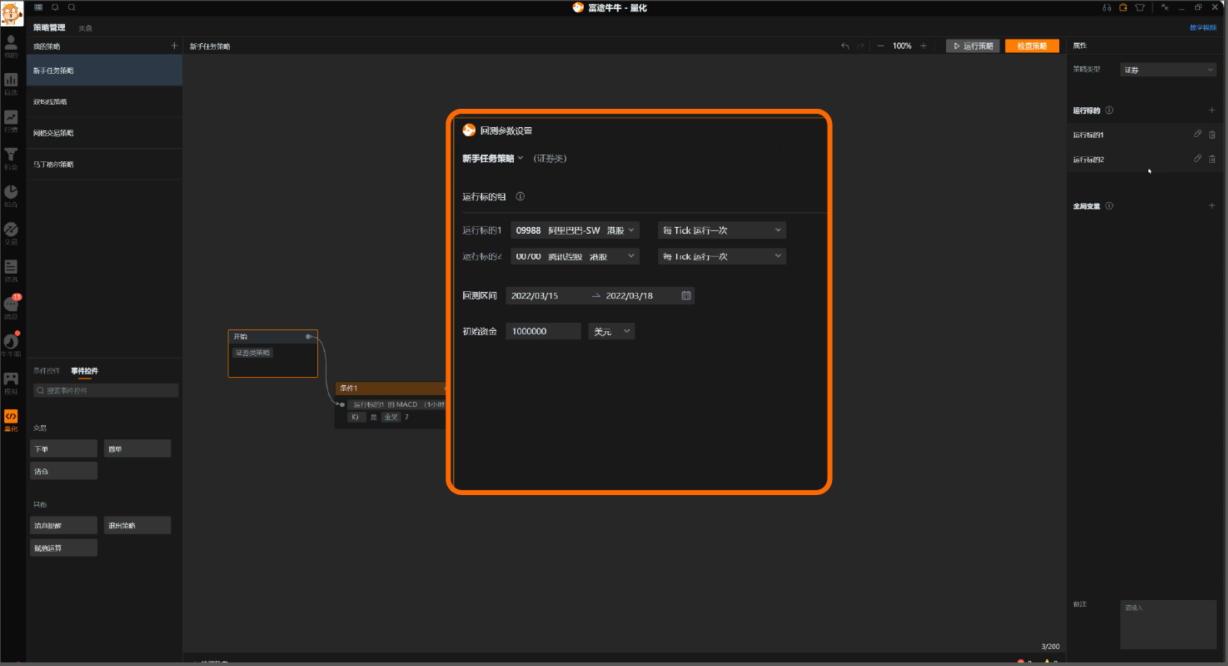Zoom in the canvas with plus icon
1228x666 pixels.
coord(923,46)
